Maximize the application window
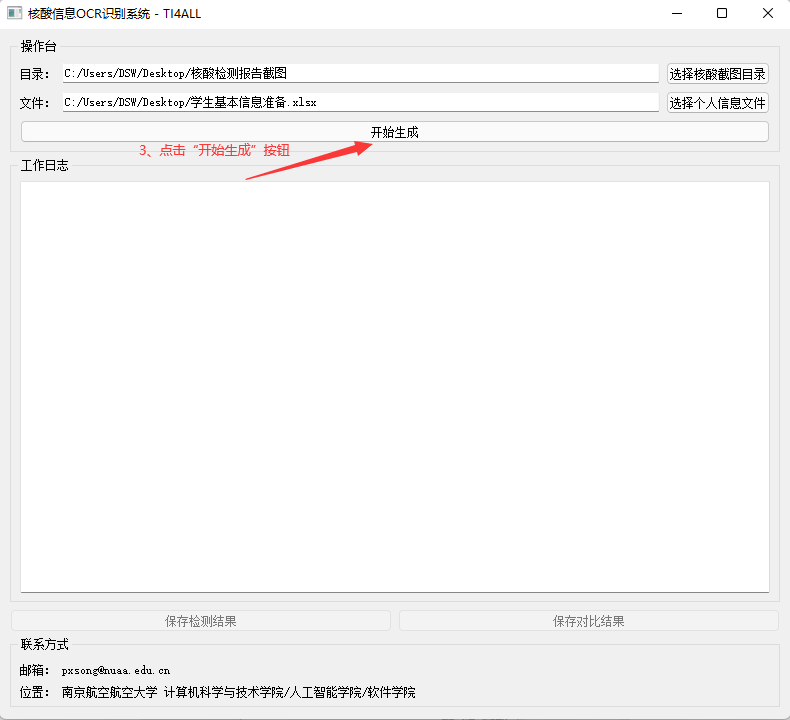790x720 pixels. [x=722, y=14]
